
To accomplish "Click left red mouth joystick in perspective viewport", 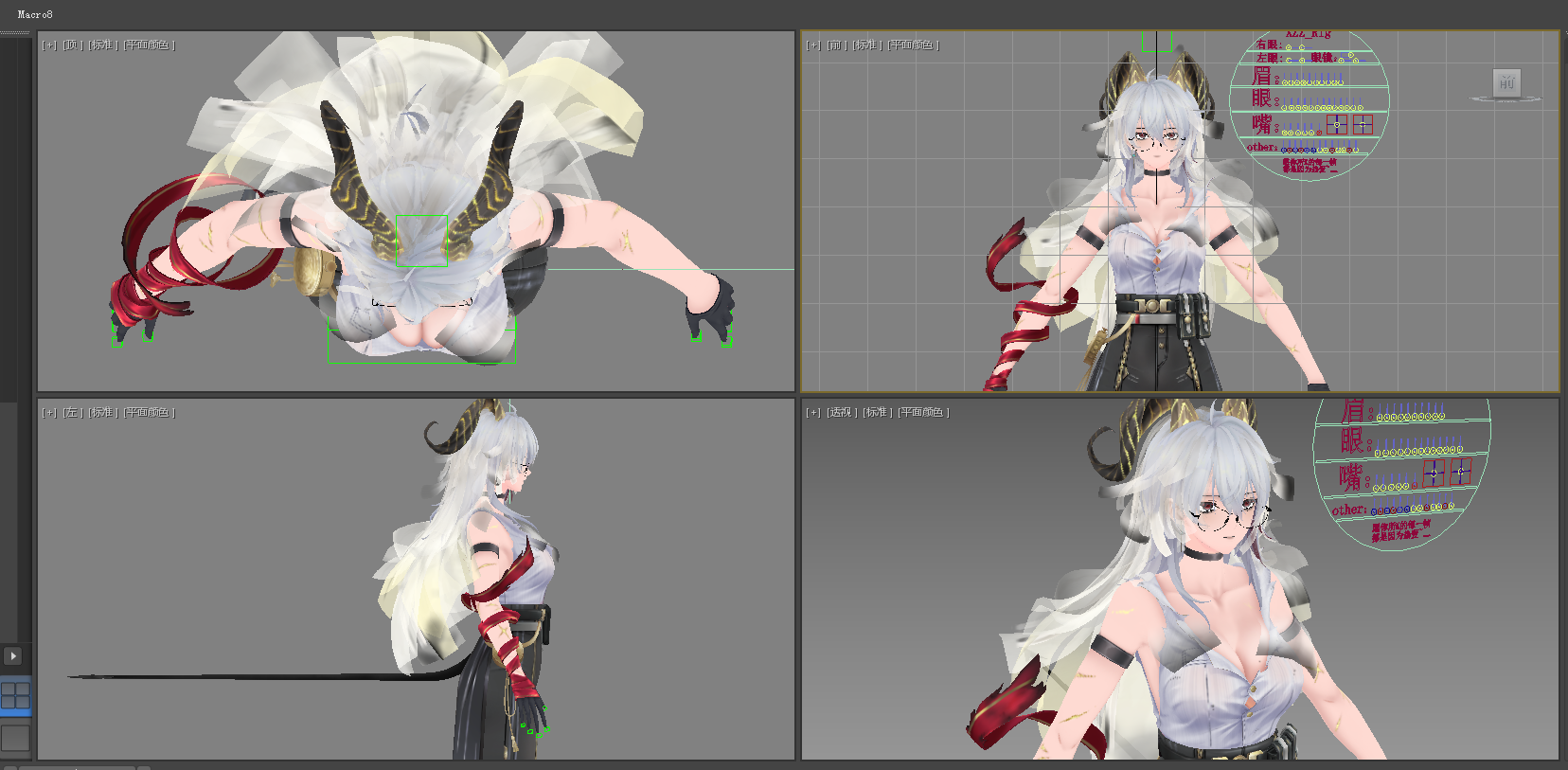I will tap(1433, 473).
